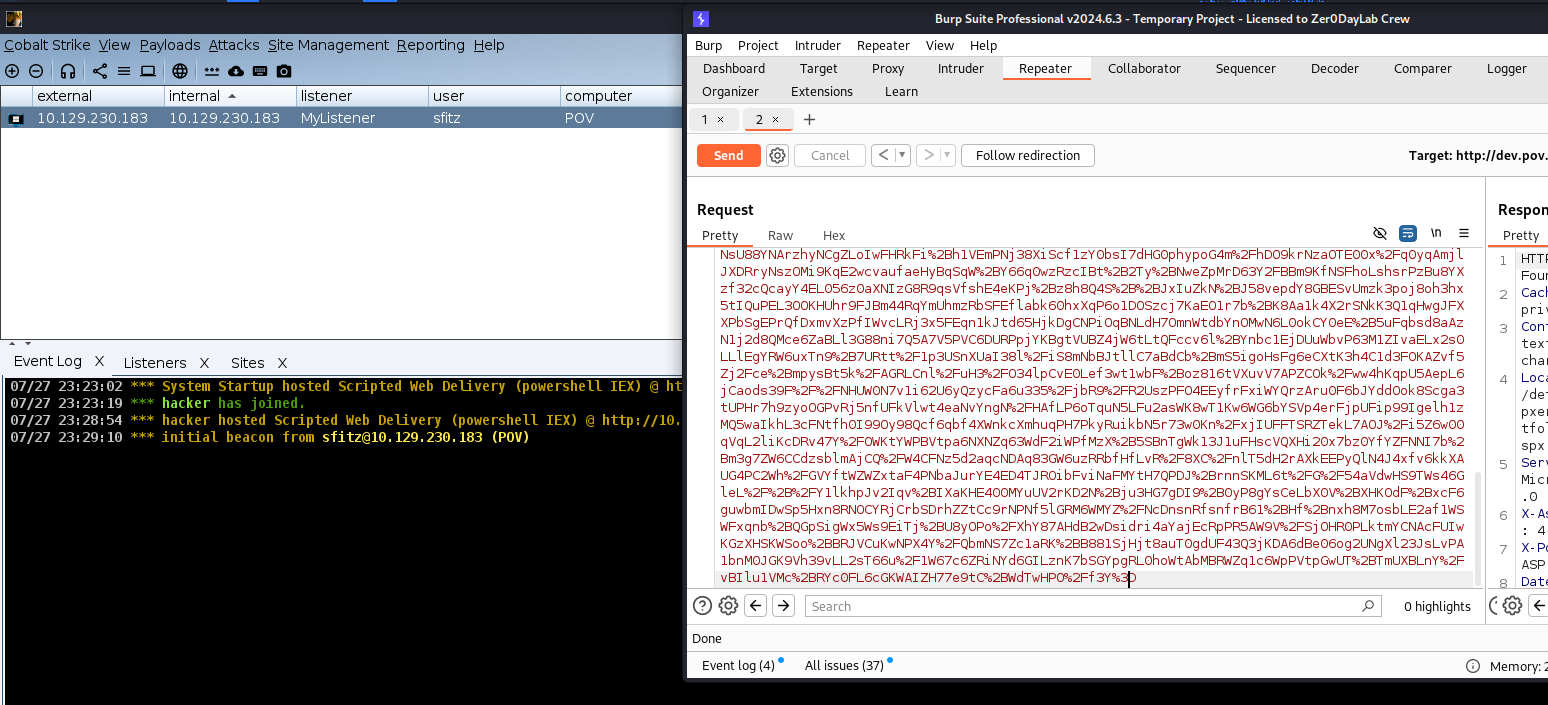Open the keystrokes keyboard icon
1548x705 pixels.
tap(260, 71)
